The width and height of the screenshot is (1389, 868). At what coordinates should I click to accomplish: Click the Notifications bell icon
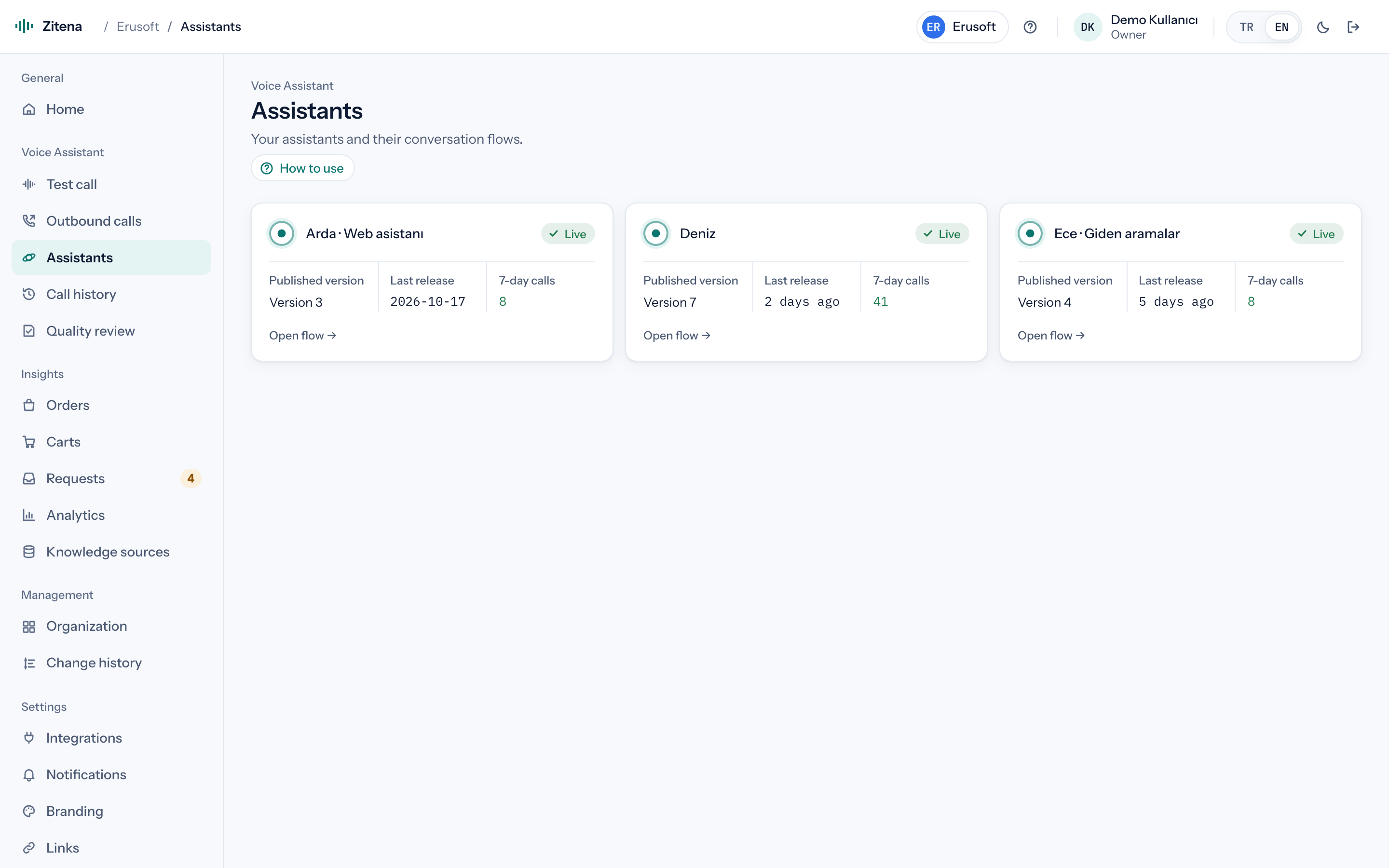point(29,775)
